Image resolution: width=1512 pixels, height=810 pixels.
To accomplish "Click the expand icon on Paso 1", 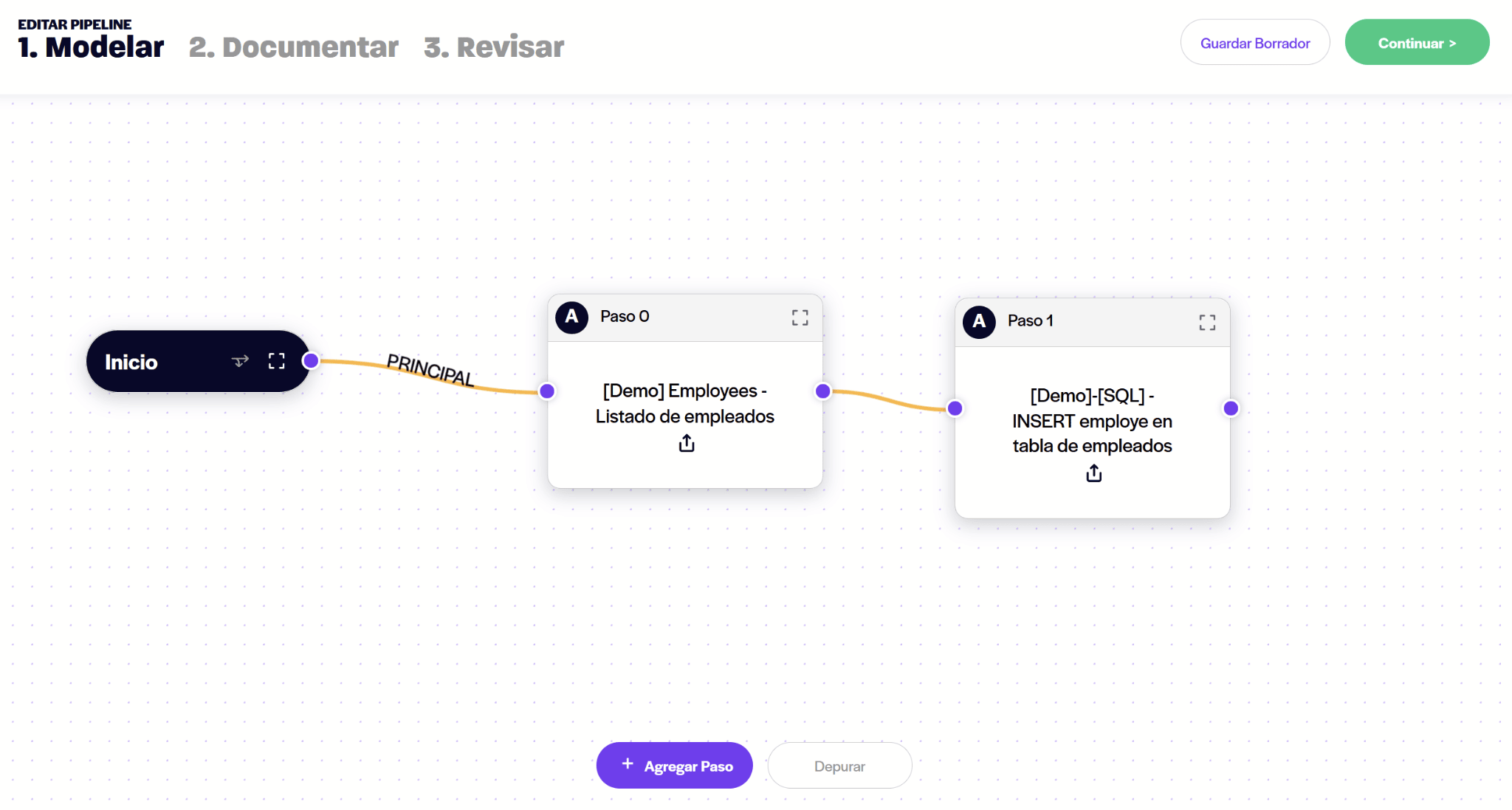I will click(1207, 322).
